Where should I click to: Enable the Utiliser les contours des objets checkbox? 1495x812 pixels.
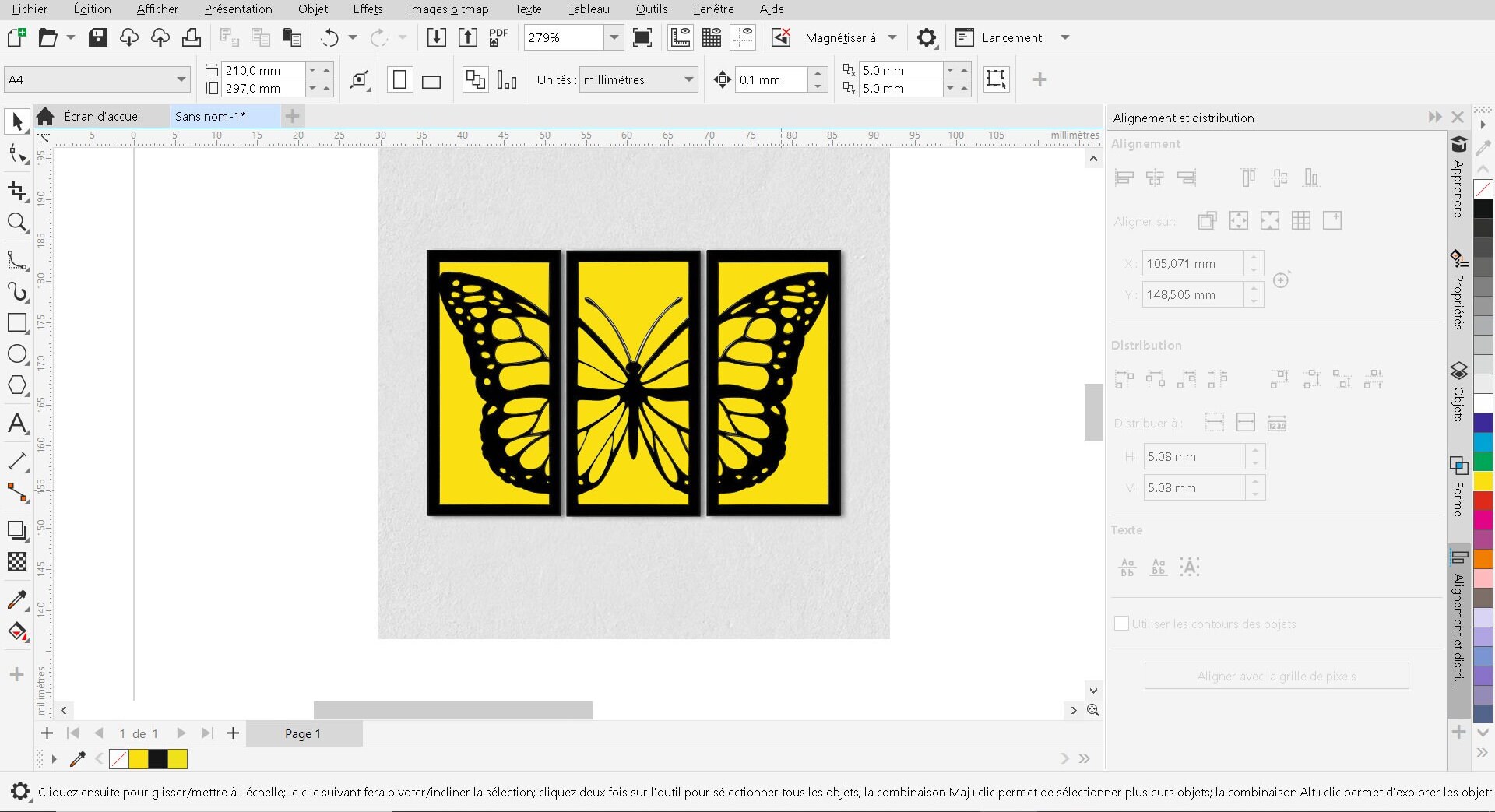point(1121,623)
